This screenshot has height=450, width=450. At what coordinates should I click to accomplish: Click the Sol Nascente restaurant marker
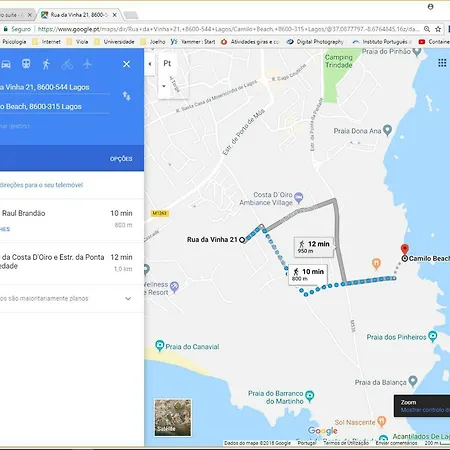[382, 421]
